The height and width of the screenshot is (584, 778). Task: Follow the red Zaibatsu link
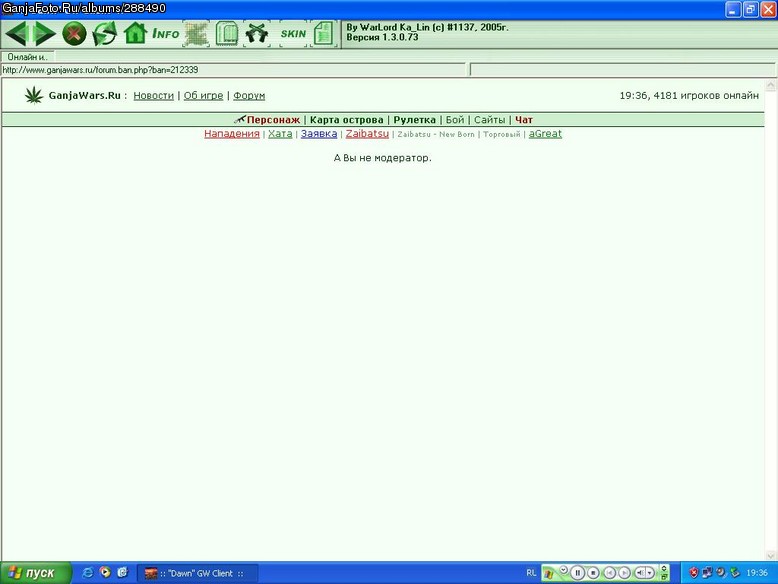pyautogui.click(x=367, y=133)
